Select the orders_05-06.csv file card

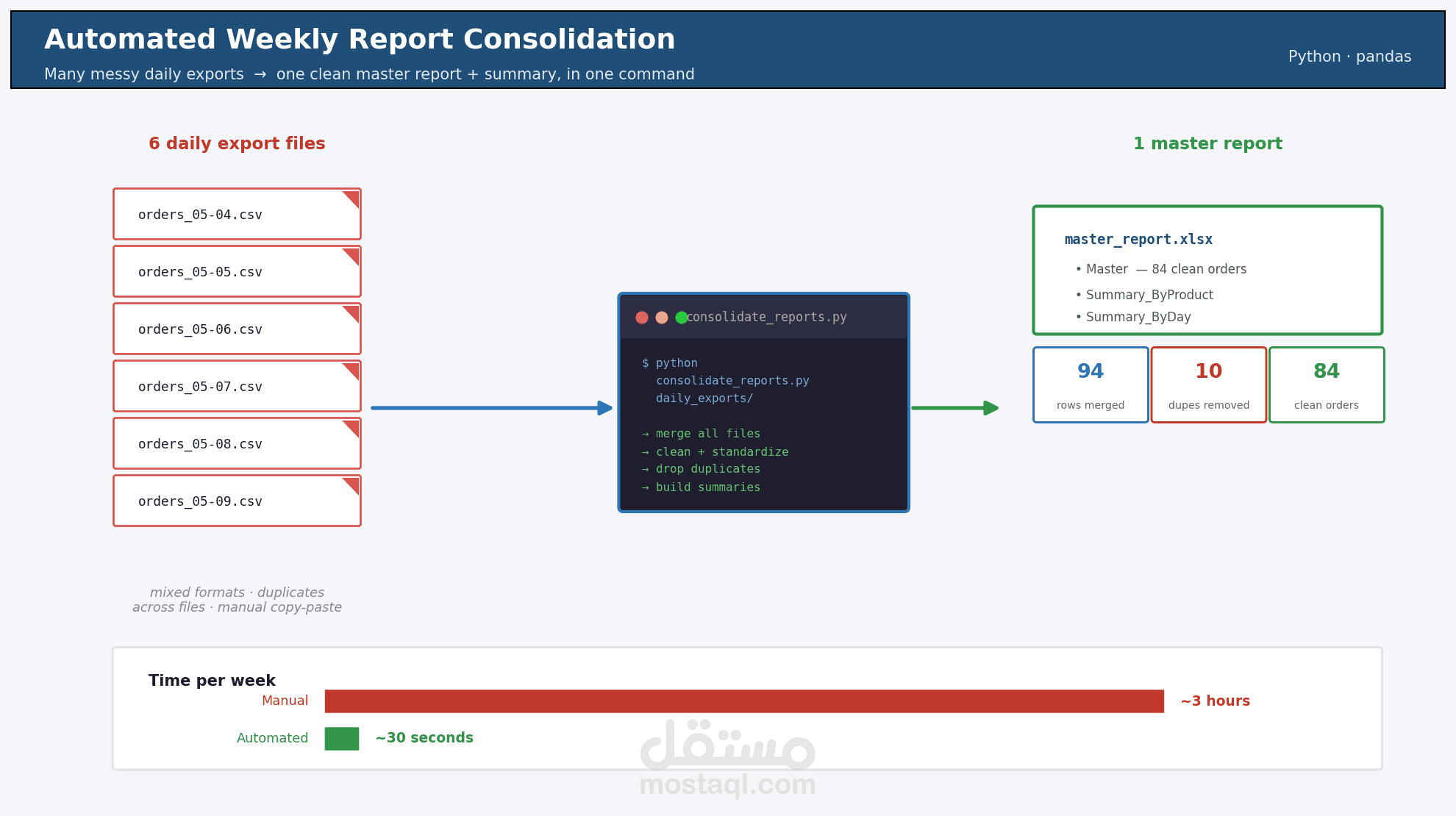coord(237,329)
